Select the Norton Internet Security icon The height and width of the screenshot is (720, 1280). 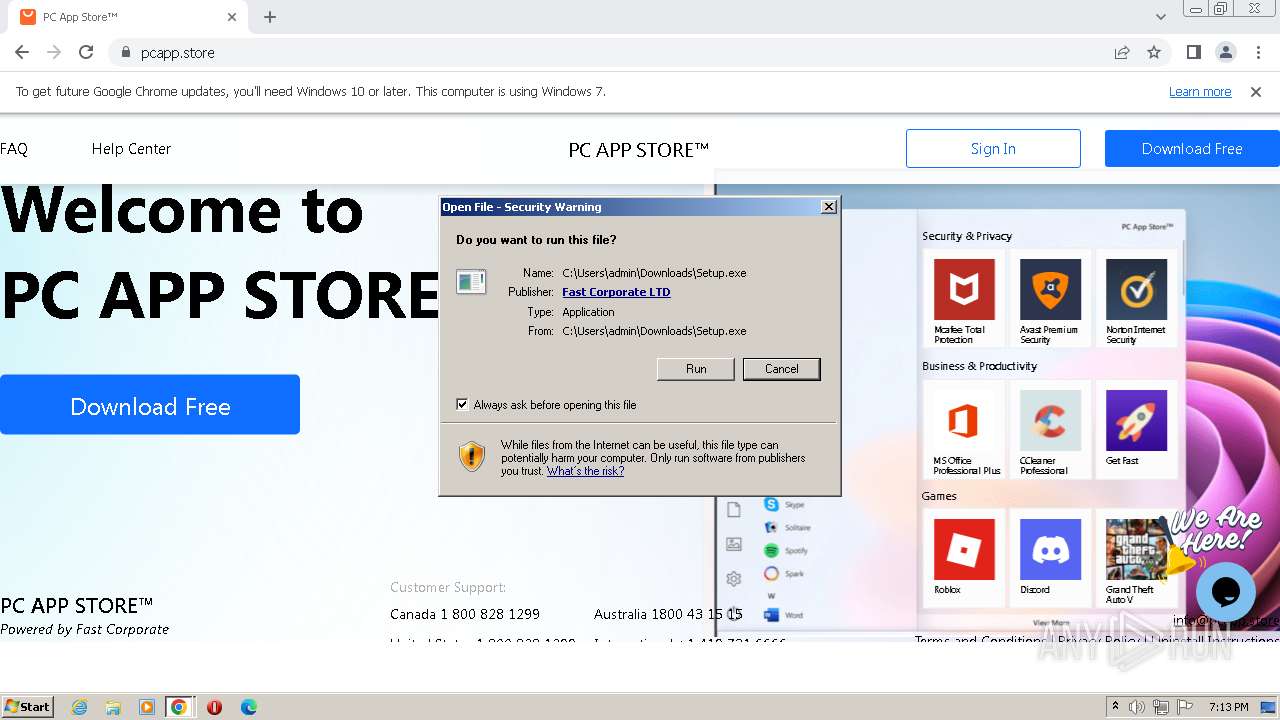(1136, 289)
